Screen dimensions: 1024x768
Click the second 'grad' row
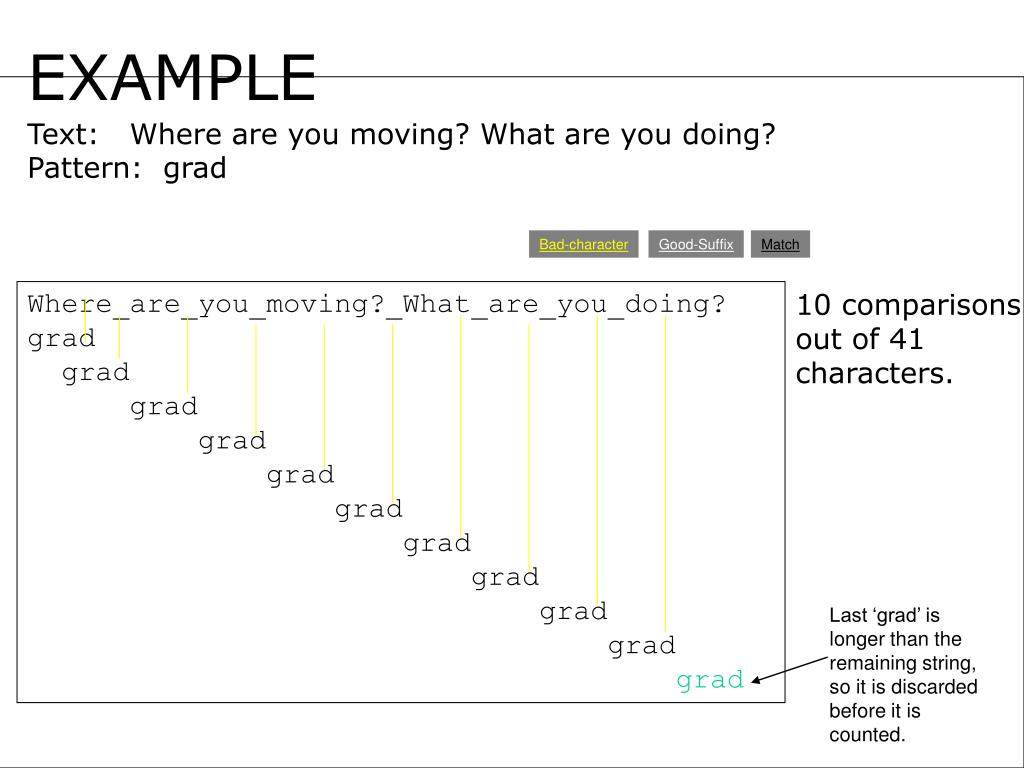click(x=95, y=373)
